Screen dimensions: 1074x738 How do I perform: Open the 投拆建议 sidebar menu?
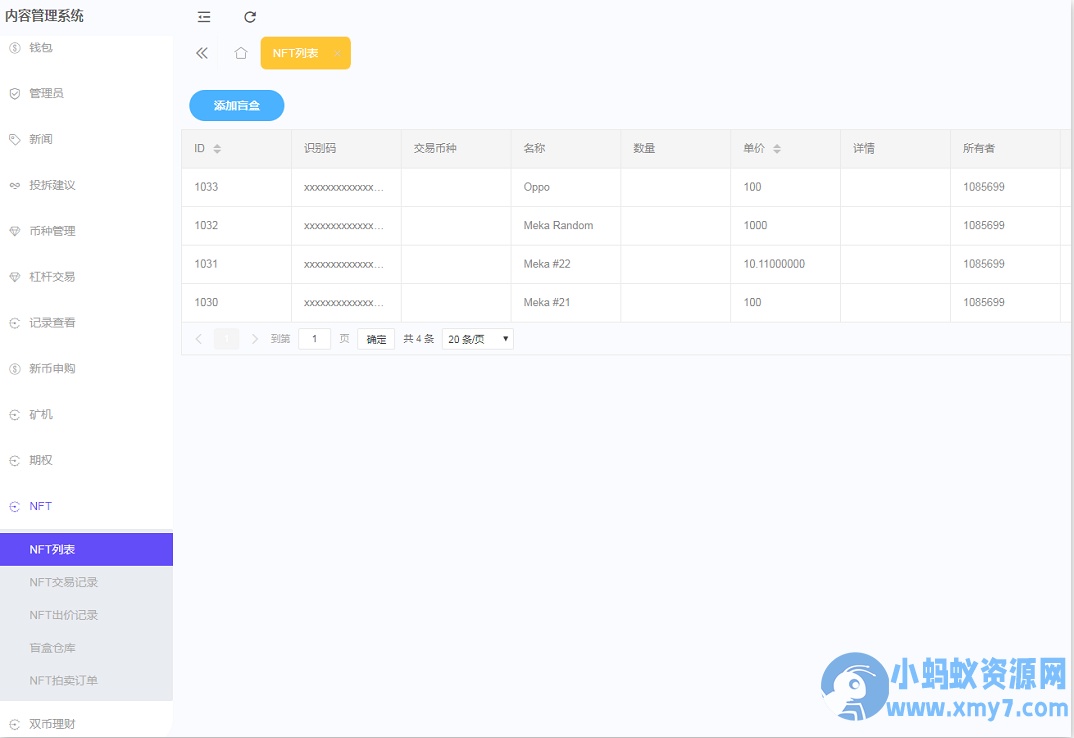click(86, 185)
